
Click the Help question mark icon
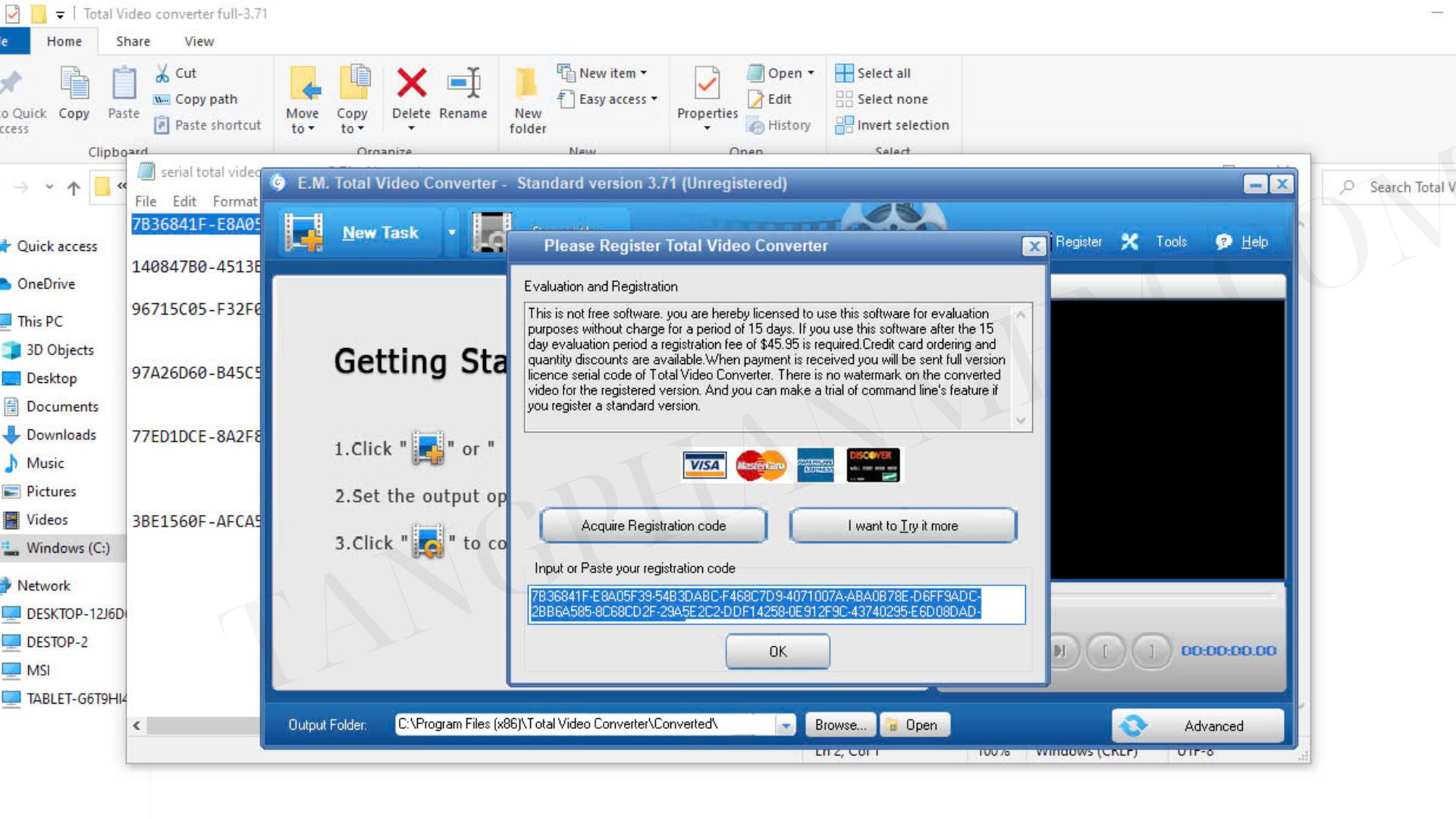(x=1222, y=242)
